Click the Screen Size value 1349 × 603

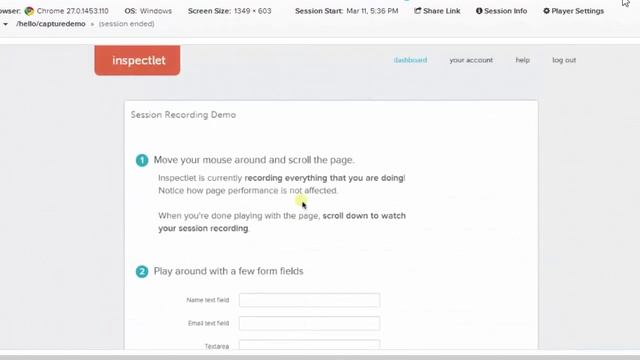[252, 11]
